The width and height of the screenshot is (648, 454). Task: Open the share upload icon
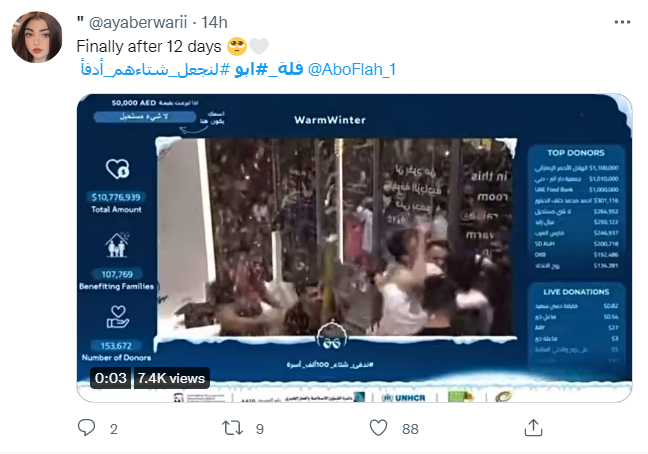click(x=533, y=428)
